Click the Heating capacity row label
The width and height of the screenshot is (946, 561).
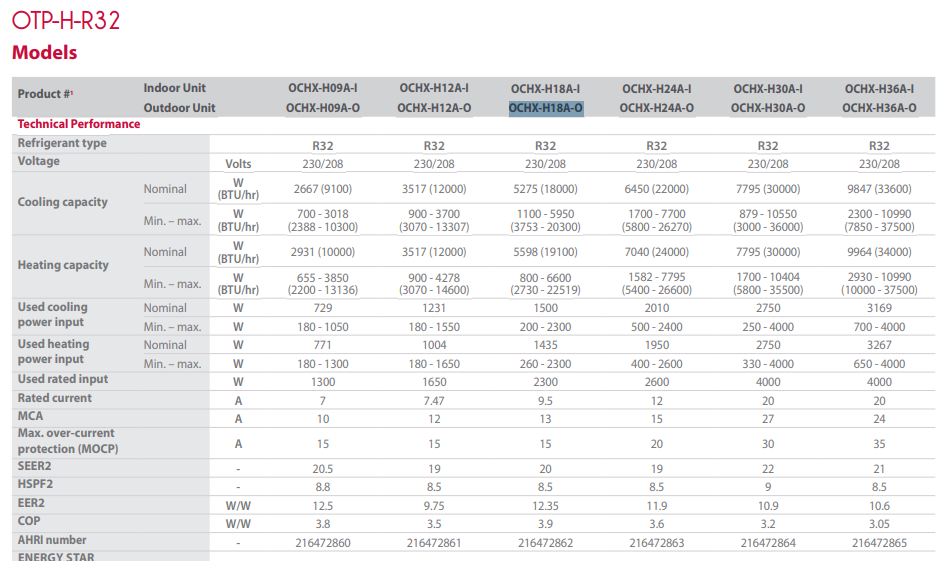pos(63,265)
